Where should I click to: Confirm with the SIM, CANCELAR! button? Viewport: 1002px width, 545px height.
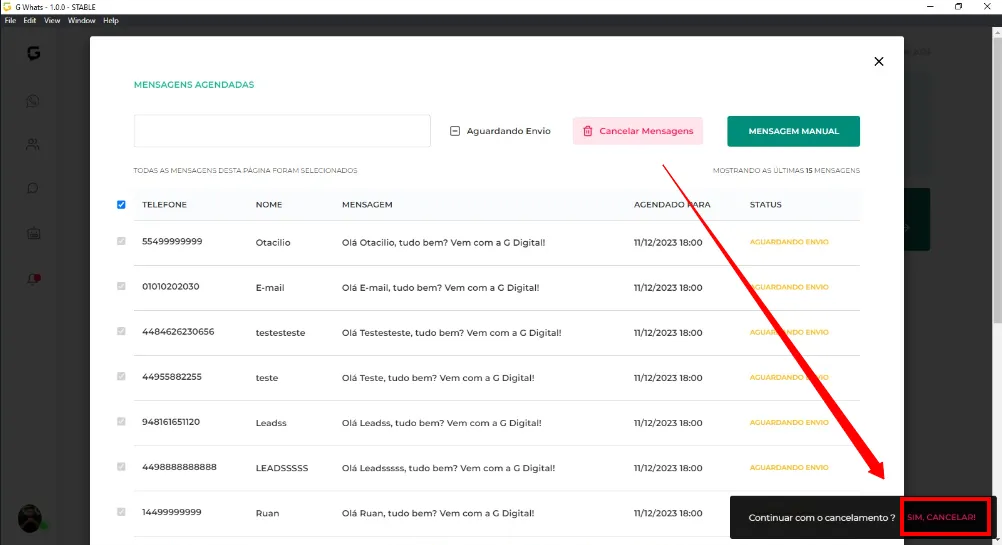[x=941, y=518]
